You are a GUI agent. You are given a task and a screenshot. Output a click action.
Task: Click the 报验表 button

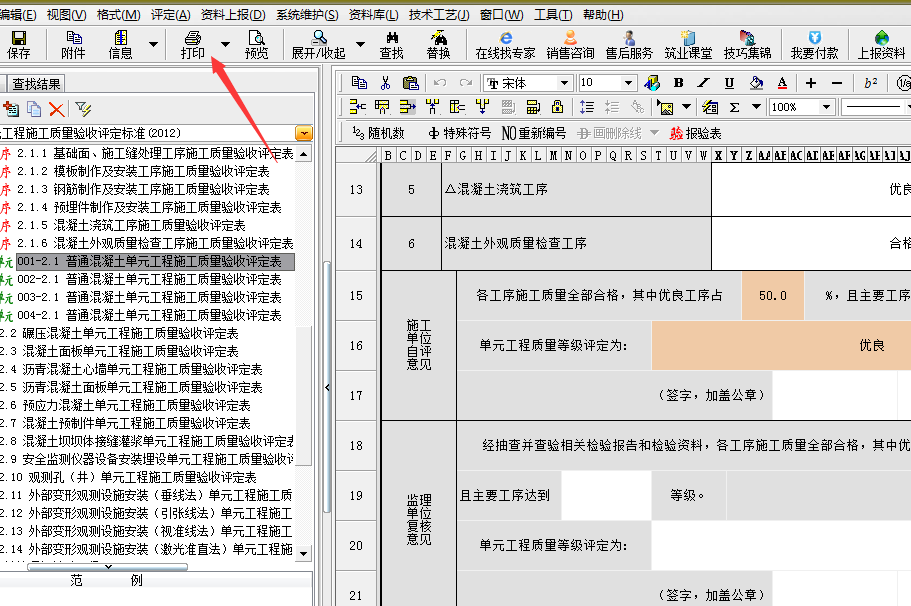tap(695, 133)
